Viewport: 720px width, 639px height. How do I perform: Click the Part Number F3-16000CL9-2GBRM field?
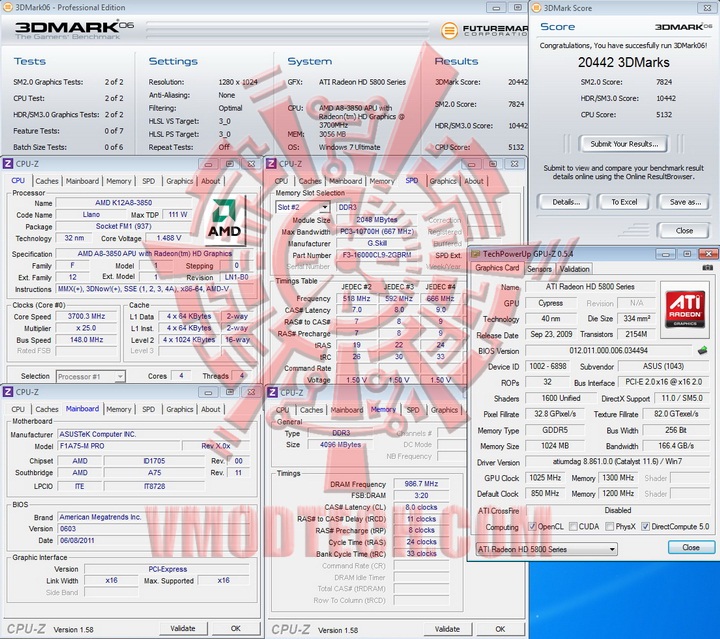pyautogui.click(x=377, y=255)
